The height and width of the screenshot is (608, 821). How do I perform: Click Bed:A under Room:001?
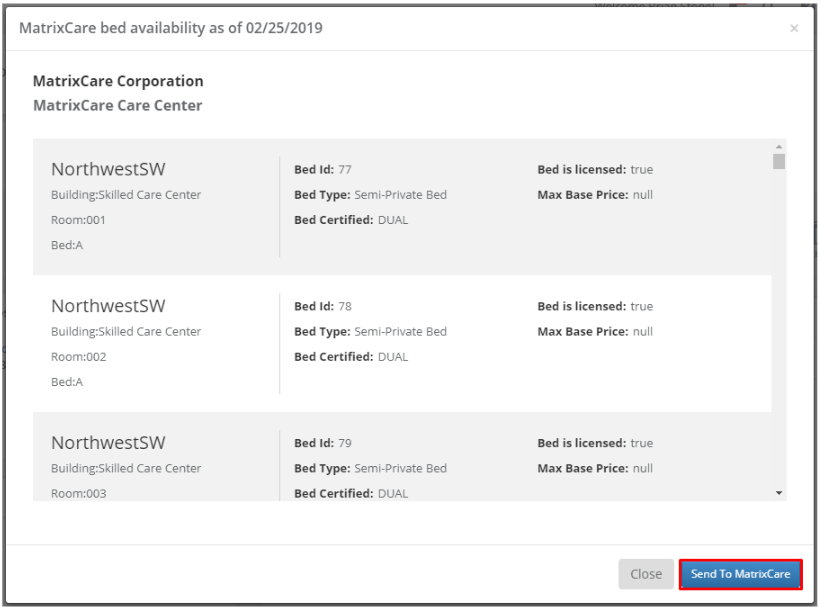coord(67,245)
